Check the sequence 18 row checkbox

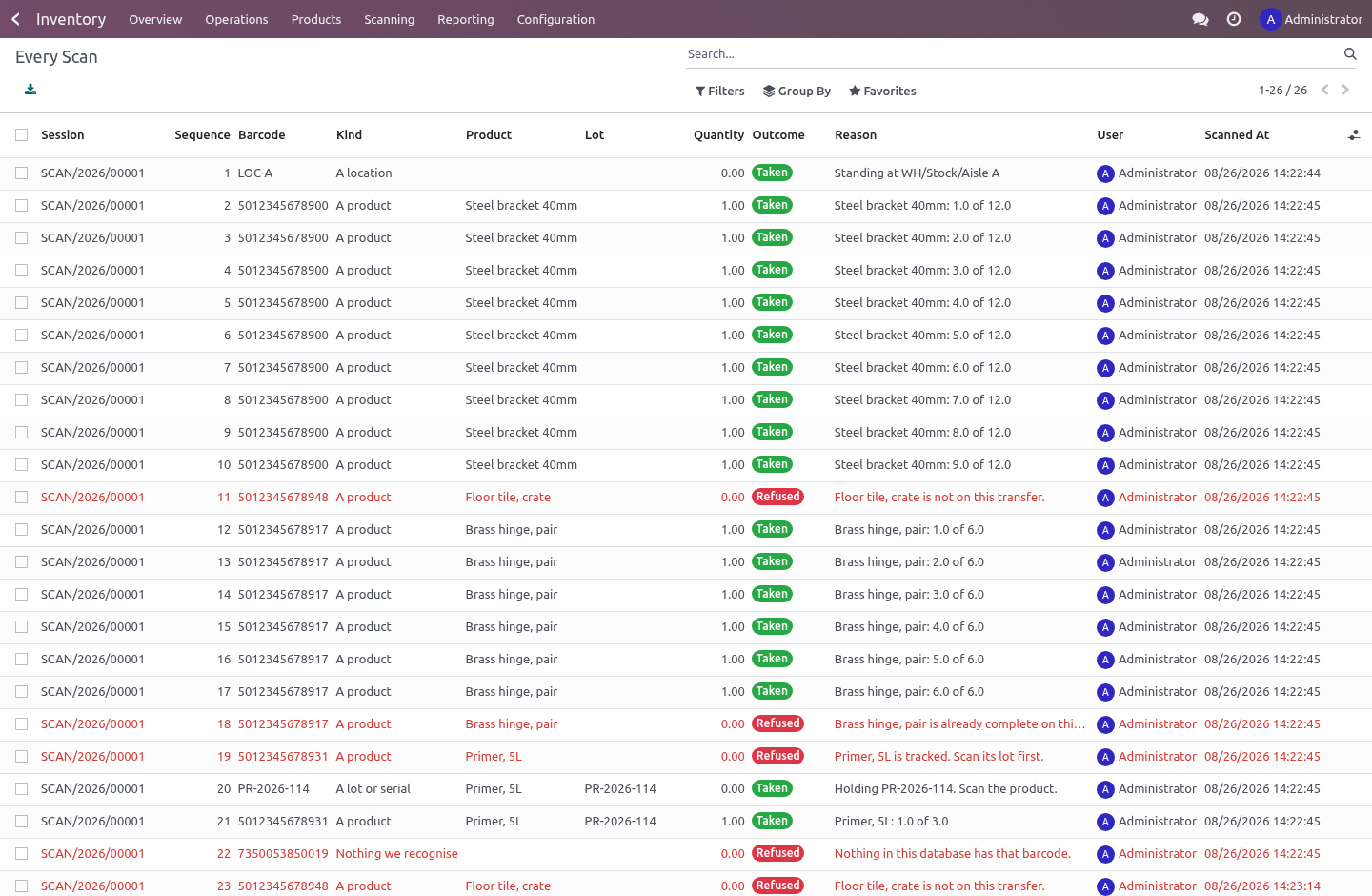tap(21, 724)
